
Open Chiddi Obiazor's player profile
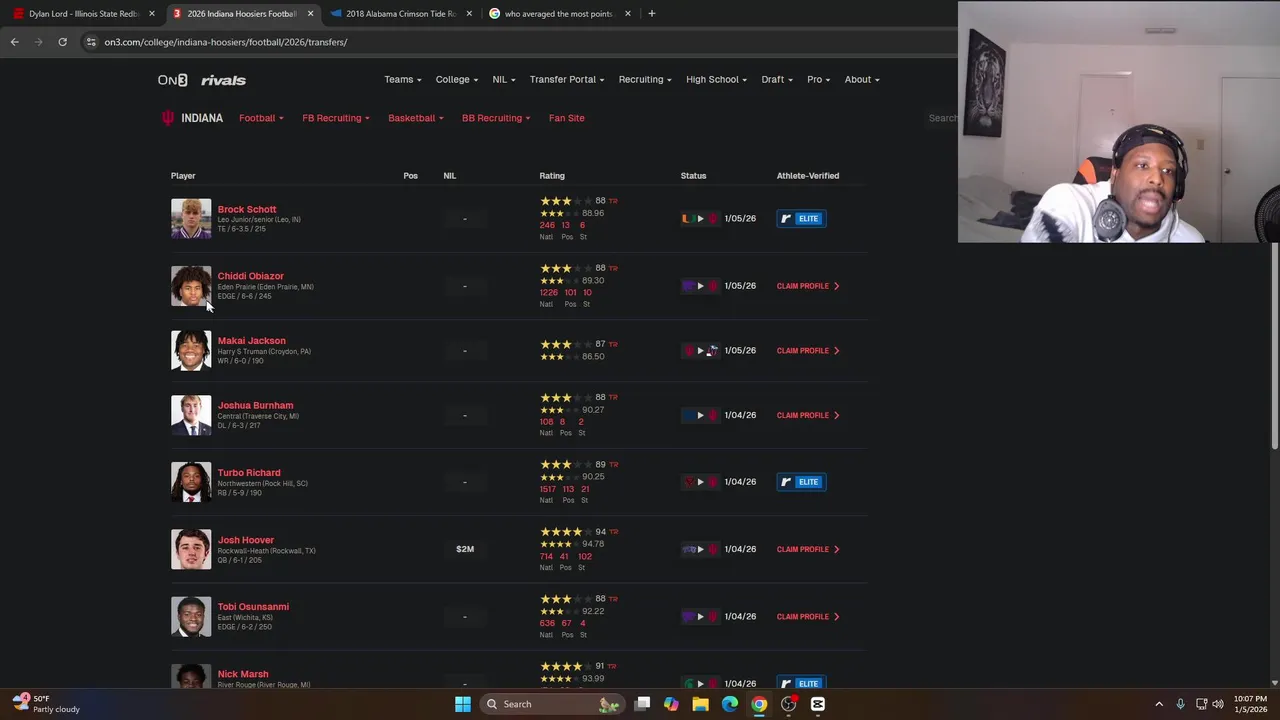pos(251,276)
